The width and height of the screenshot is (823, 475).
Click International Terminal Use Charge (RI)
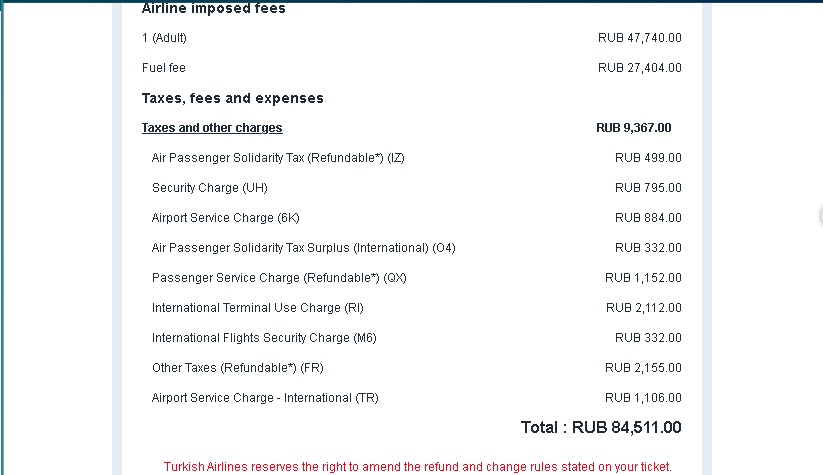pos(257,308)
